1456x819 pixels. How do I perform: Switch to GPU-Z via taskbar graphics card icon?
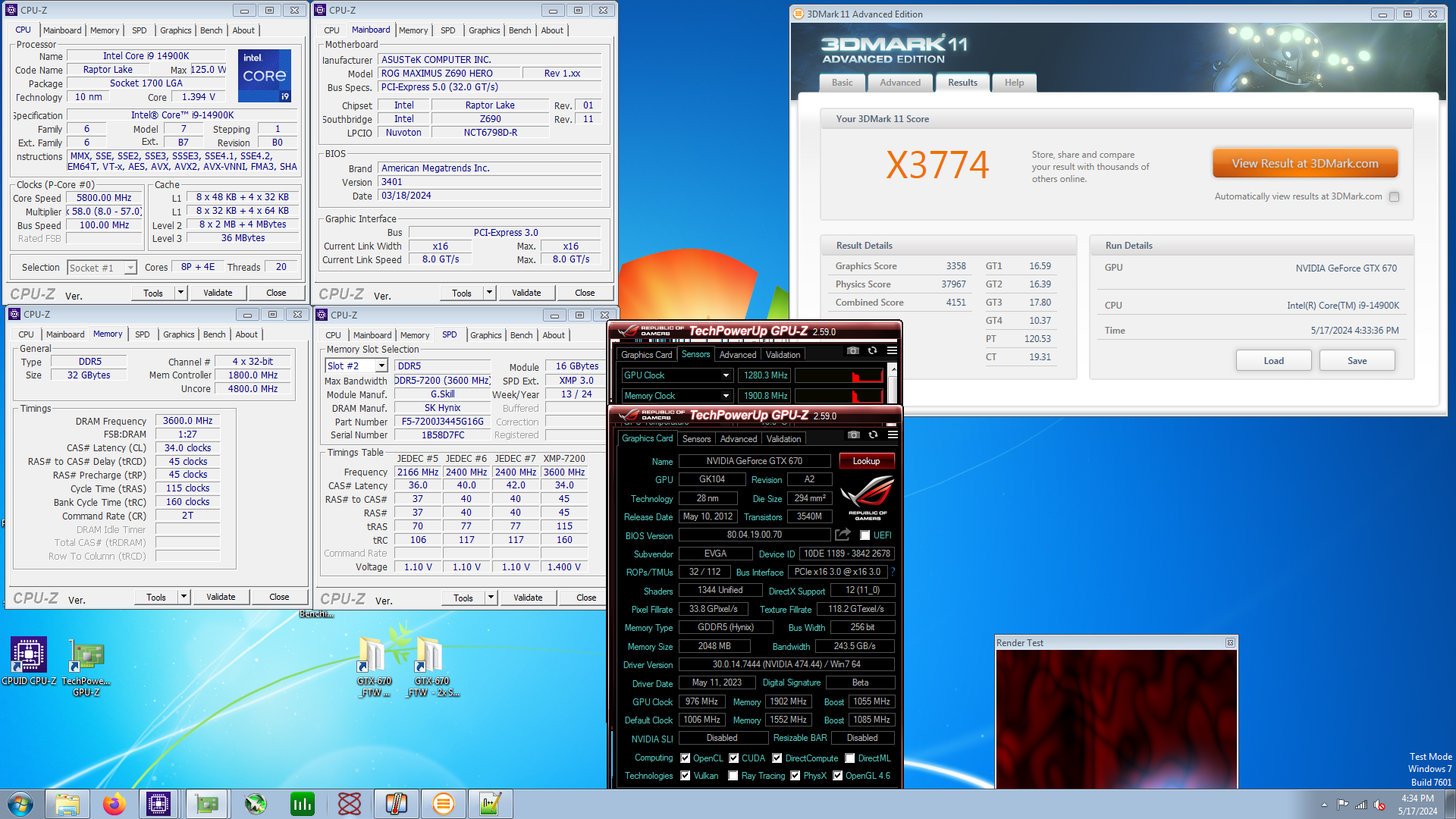206,804
